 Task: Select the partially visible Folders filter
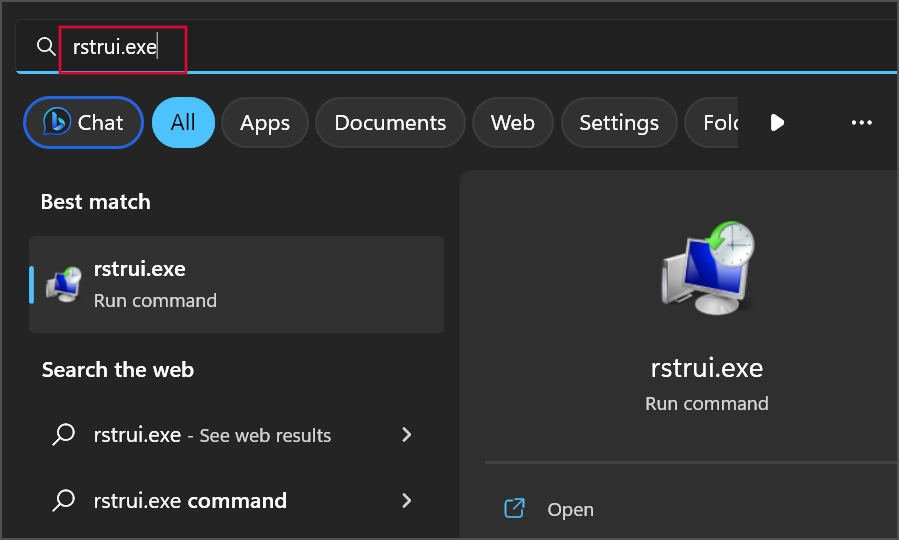(715, 123)
